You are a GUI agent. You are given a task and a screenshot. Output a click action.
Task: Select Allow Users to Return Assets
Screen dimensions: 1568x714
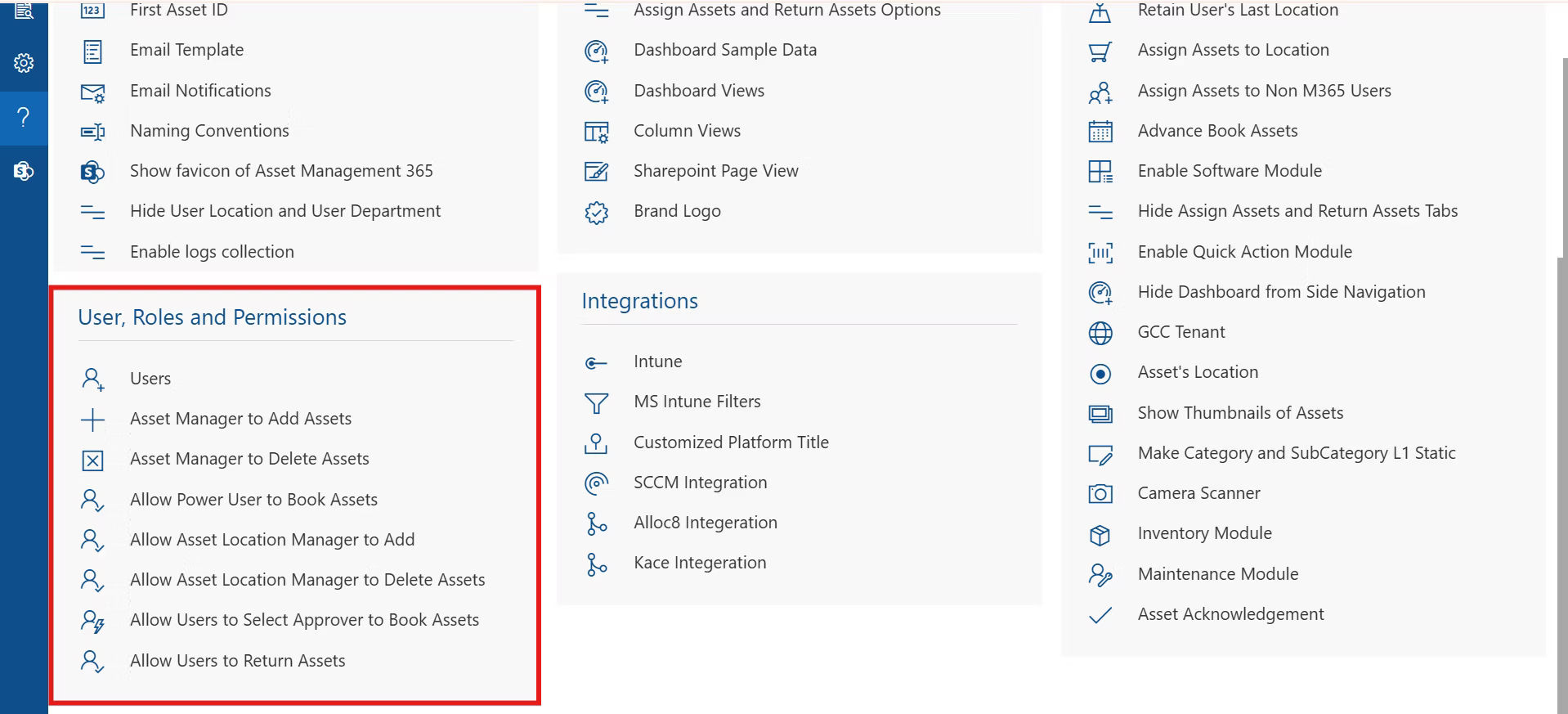[237, 661]
